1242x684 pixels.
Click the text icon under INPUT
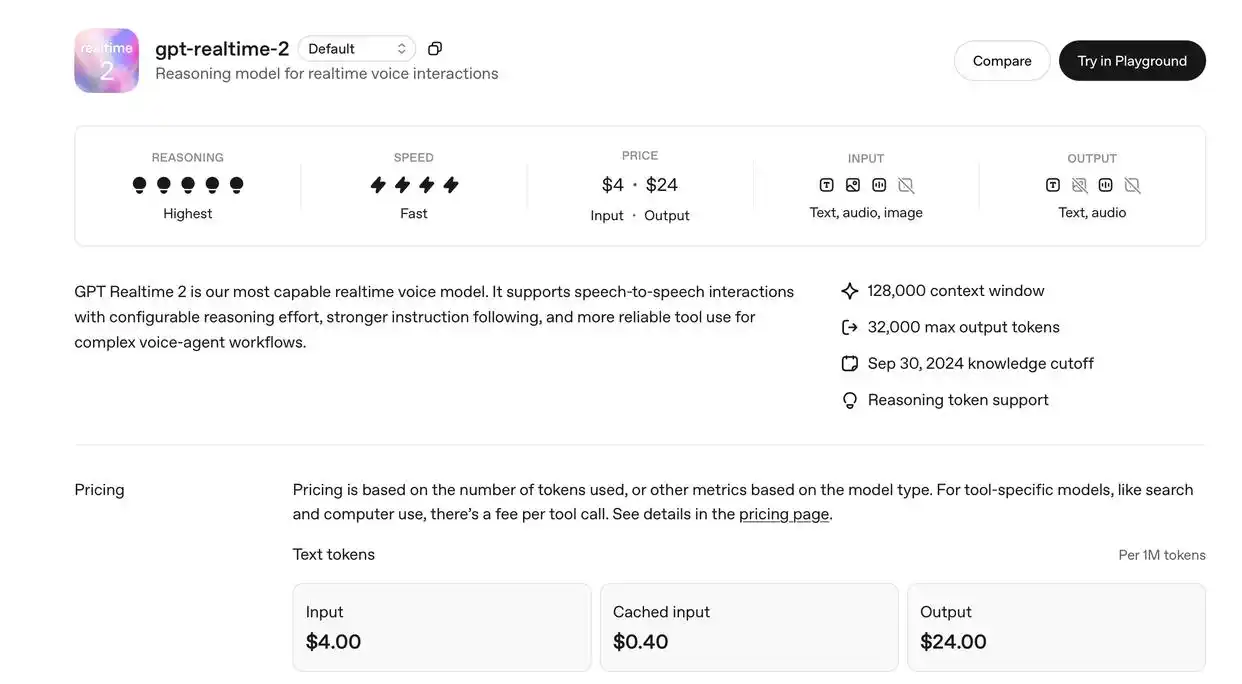pyautogui.click(x=826, y=185)
